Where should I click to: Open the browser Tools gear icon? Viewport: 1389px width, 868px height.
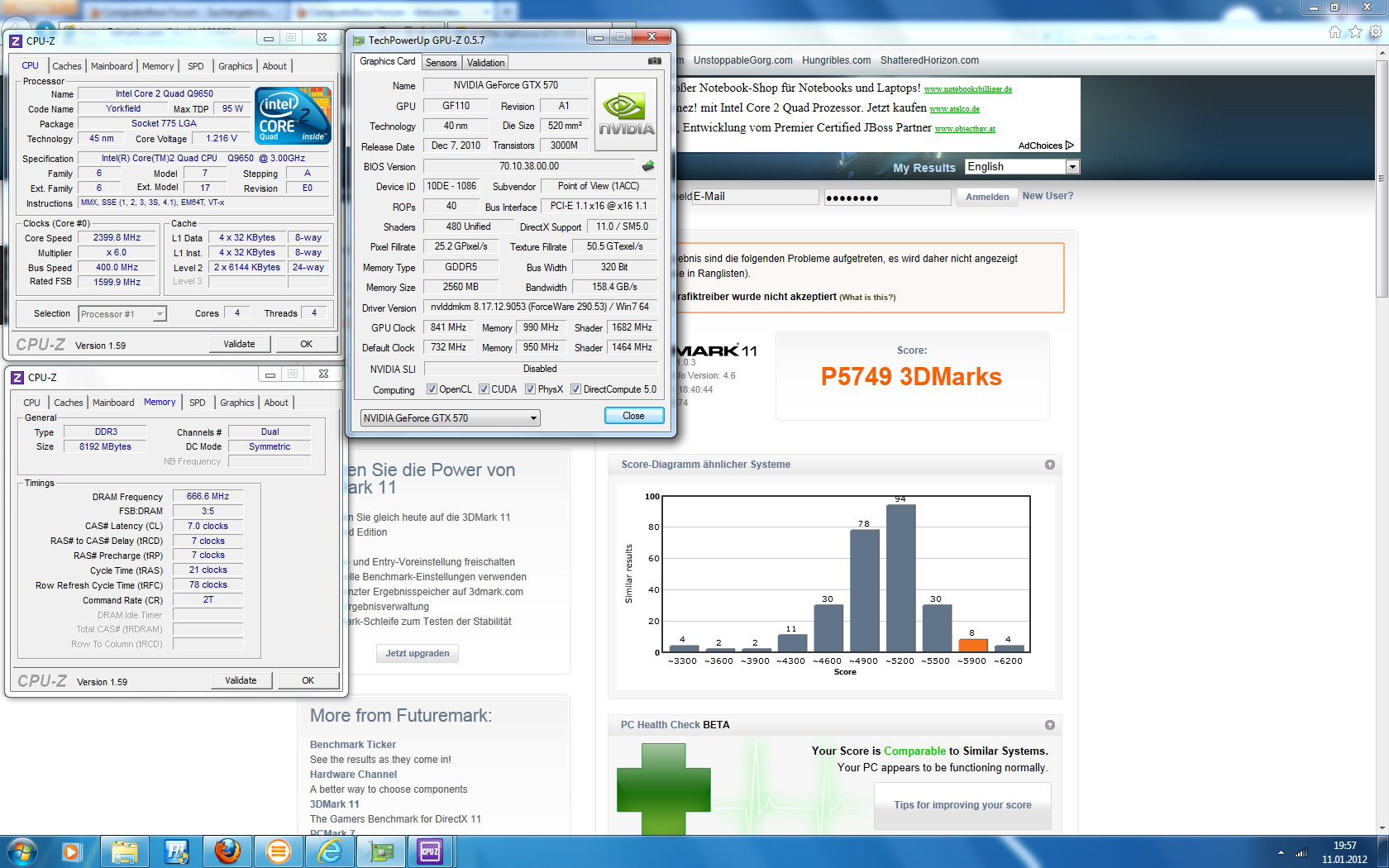coord(1376,32)
